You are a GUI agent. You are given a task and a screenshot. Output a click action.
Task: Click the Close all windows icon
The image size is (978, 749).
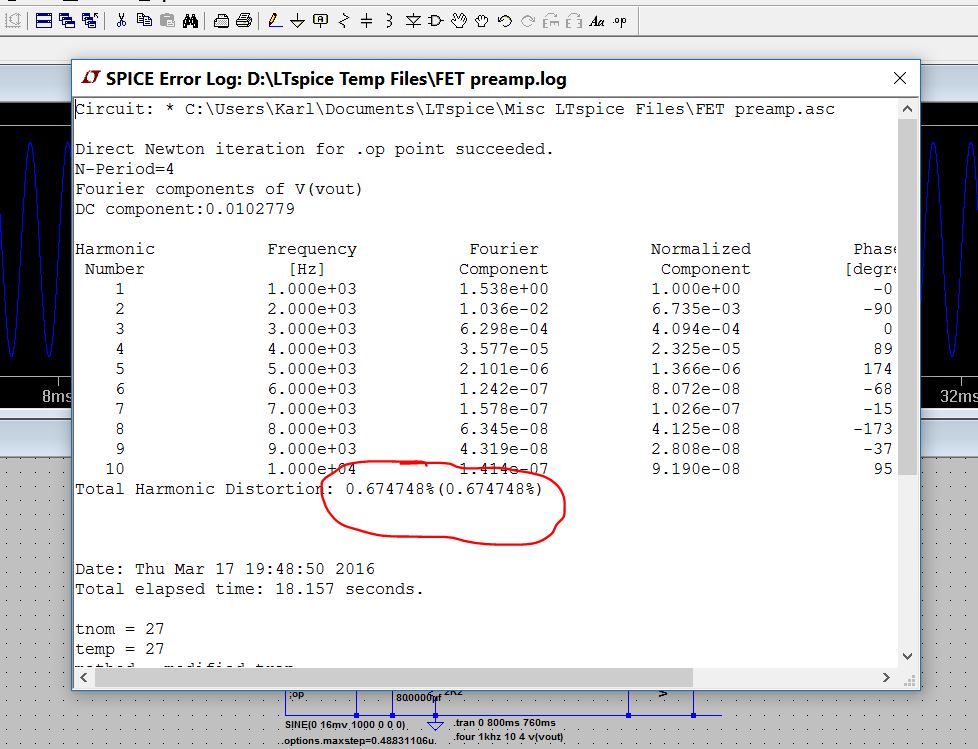pyautogui.click(x=90, y=21)
